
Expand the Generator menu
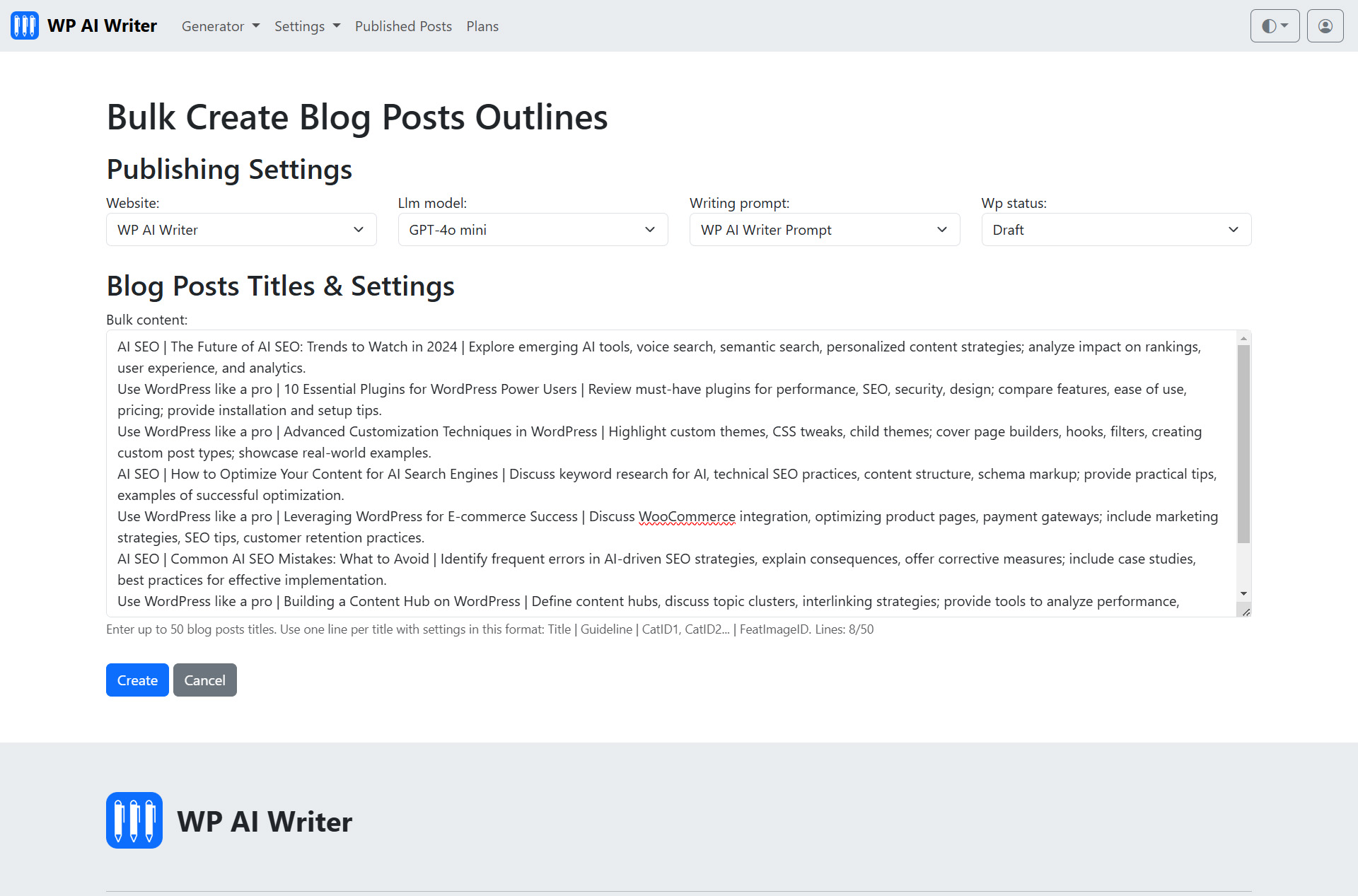point(220,25)
